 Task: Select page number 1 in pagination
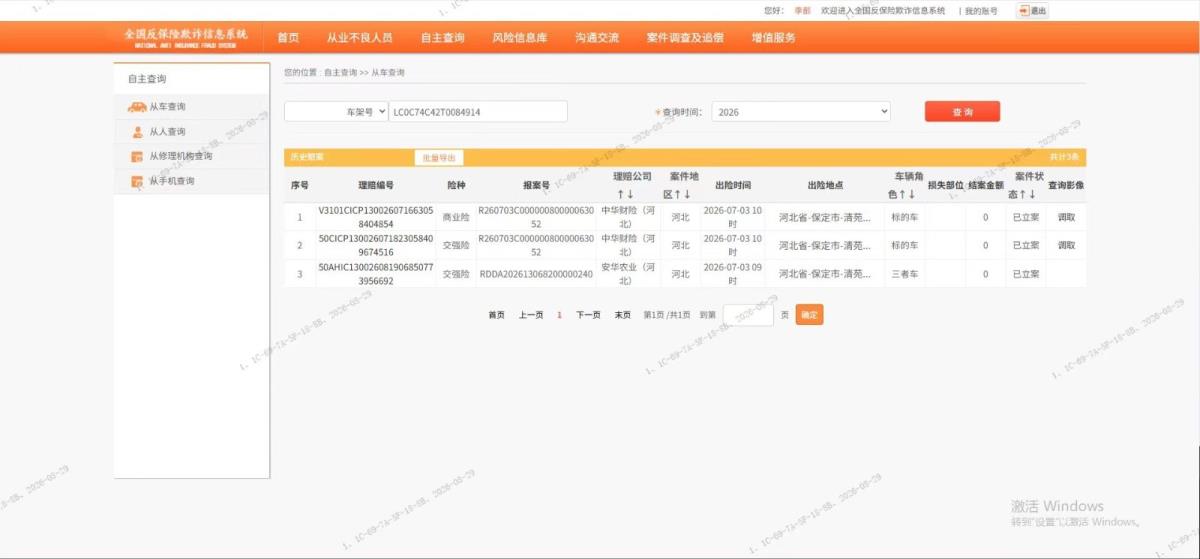point(559,315)
